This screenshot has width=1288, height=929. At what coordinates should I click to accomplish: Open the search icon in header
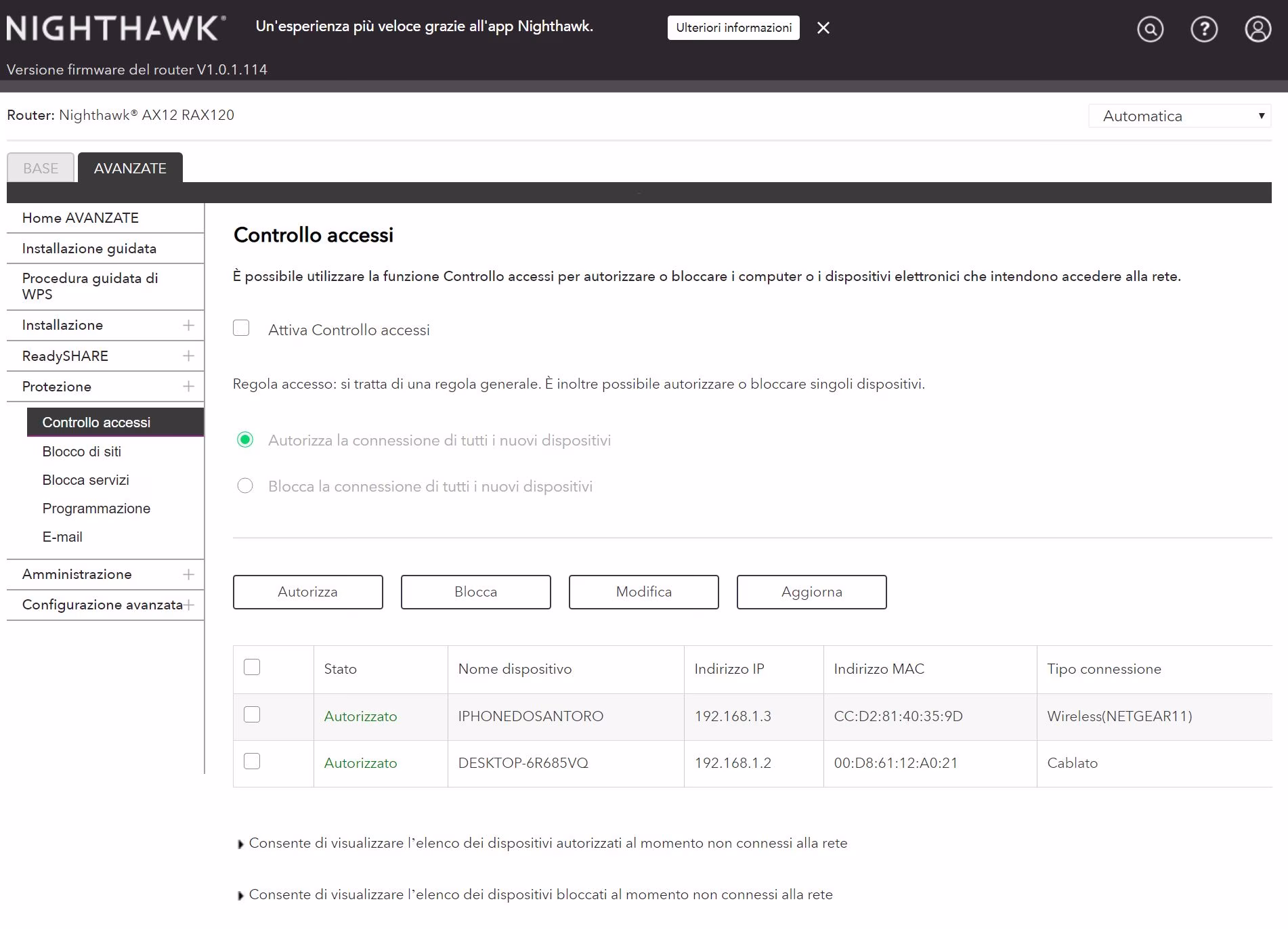pos(1150,29)
